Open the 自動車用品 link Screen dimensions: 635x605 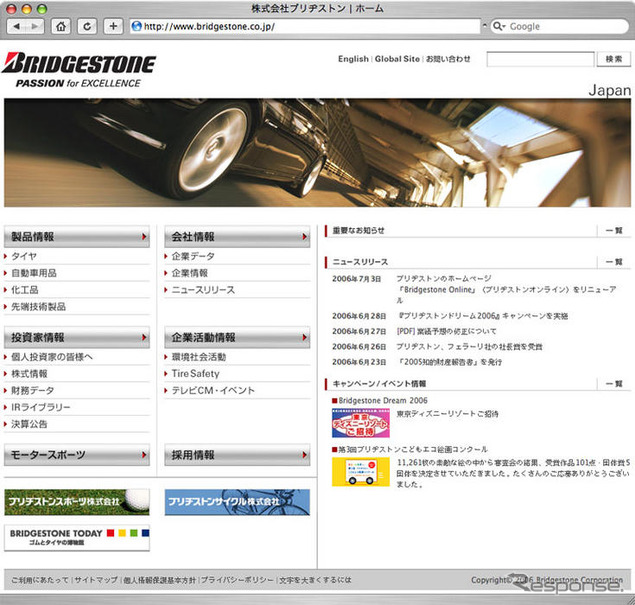click(x=34, y=273)
